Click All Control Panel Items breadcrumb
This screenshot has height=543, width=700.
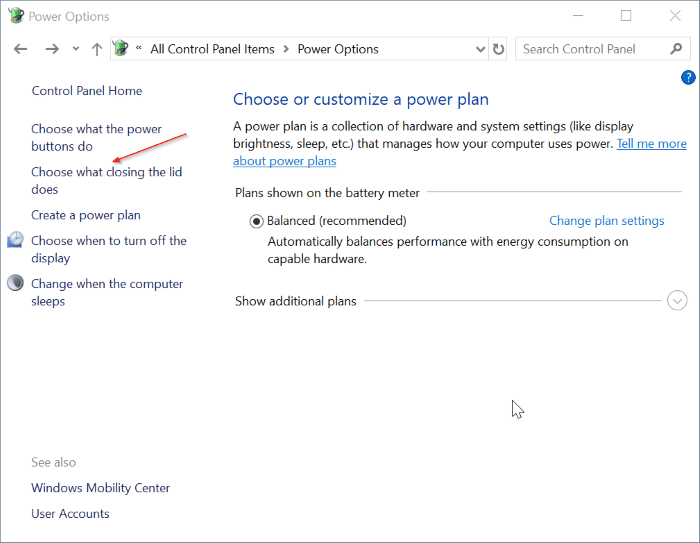212,49
